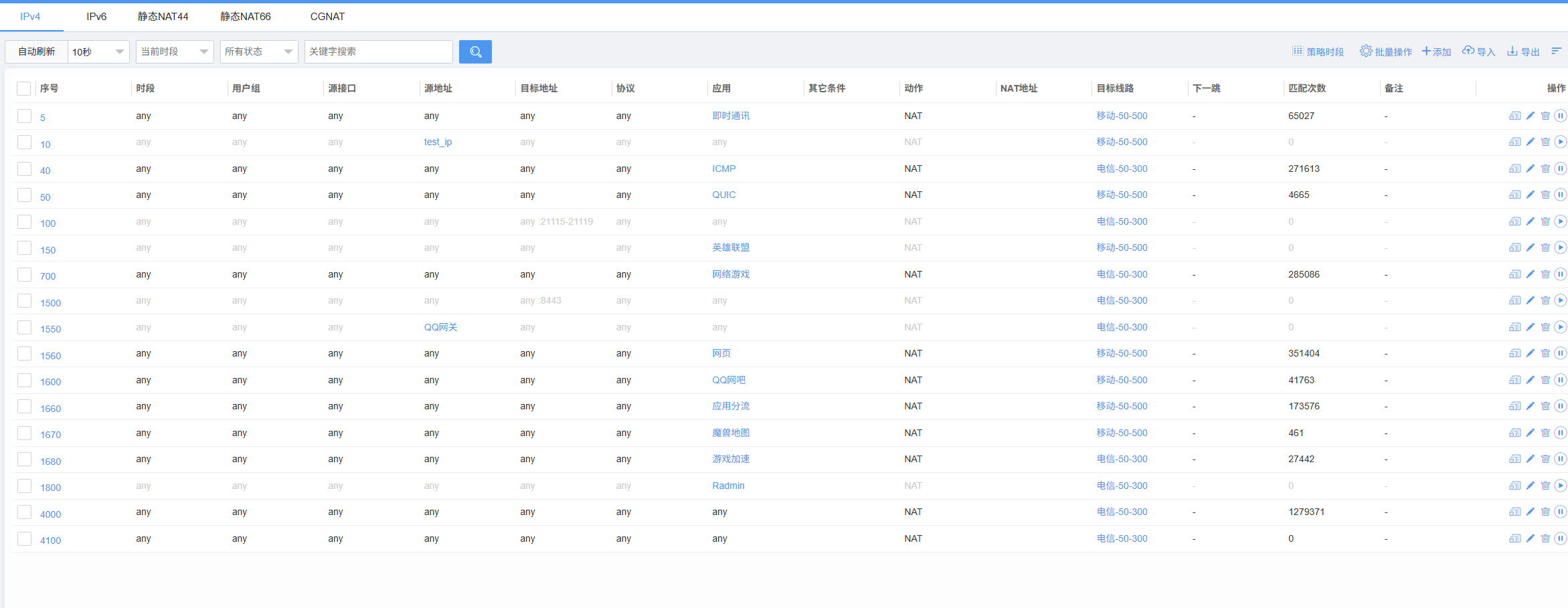Viewport: 1568px width, 608px height.
Task: Delete rule 1660 with trash icon
Action: 1545,406
